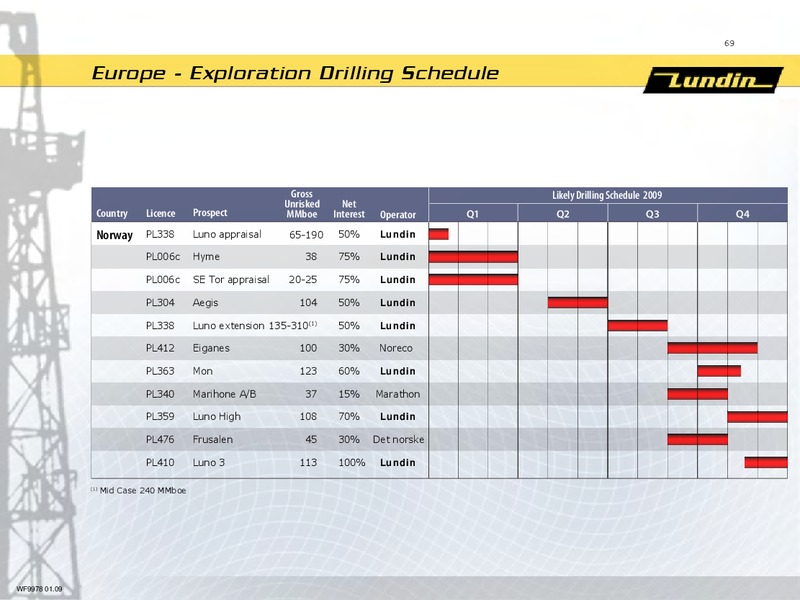Viewport: 800px width, 600px height.
Task: Select the 'PL304' licence cell
Action: pos(160,303)
